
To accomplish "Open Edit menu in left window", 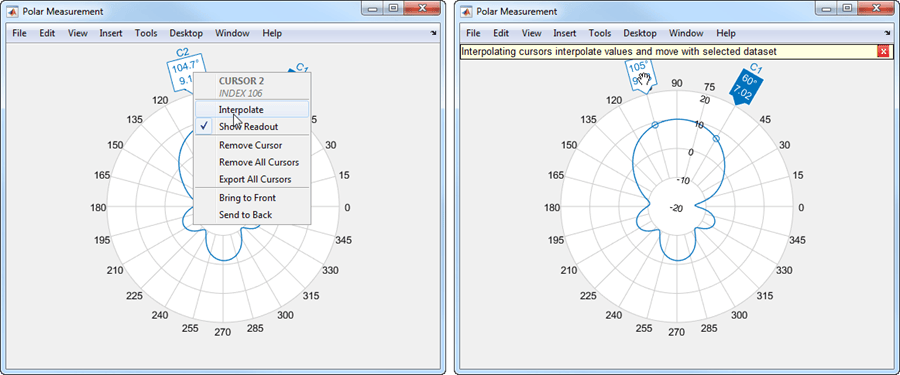I will pos(47,33).
